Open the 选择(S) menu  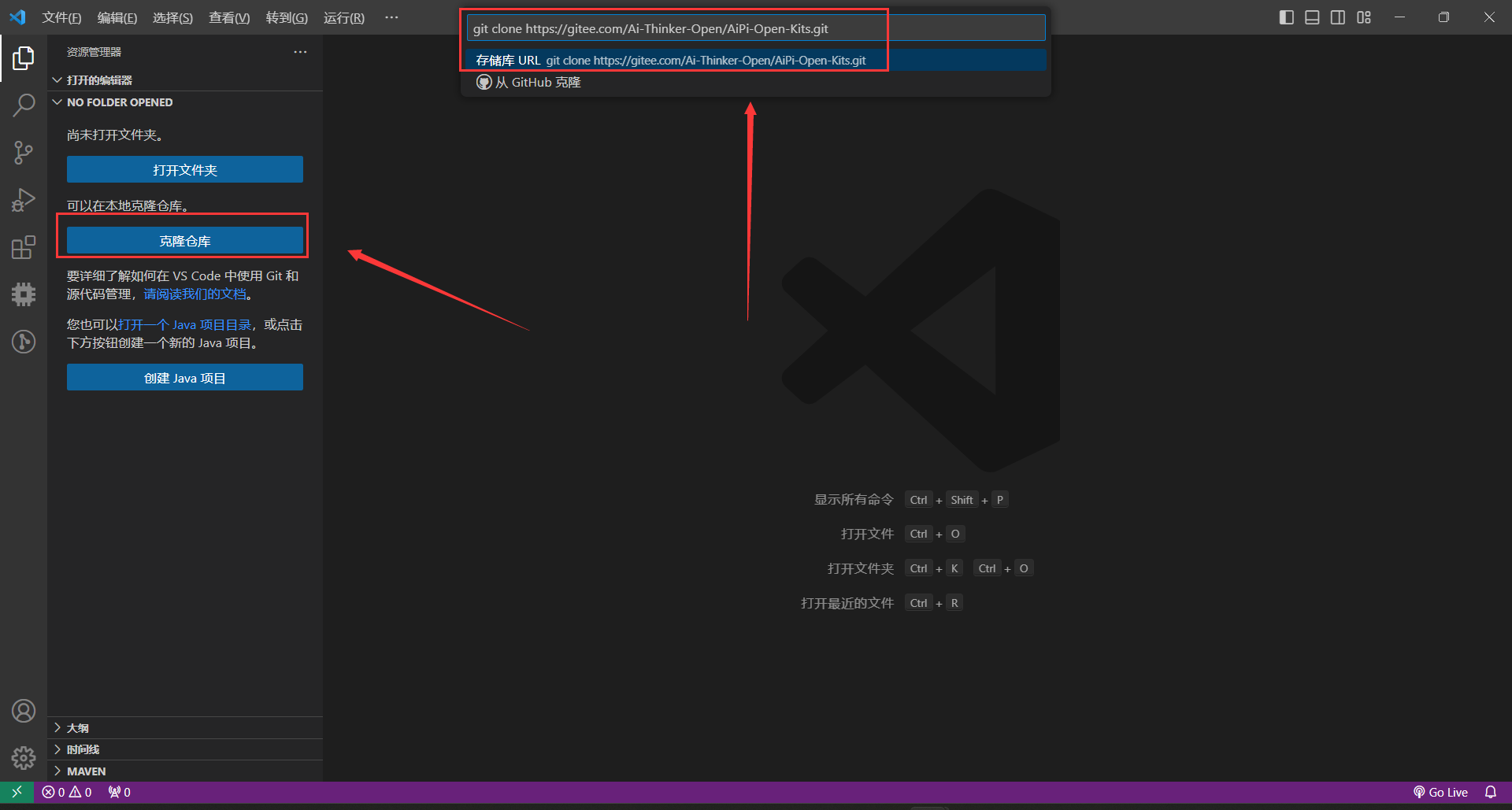(172, 17)
